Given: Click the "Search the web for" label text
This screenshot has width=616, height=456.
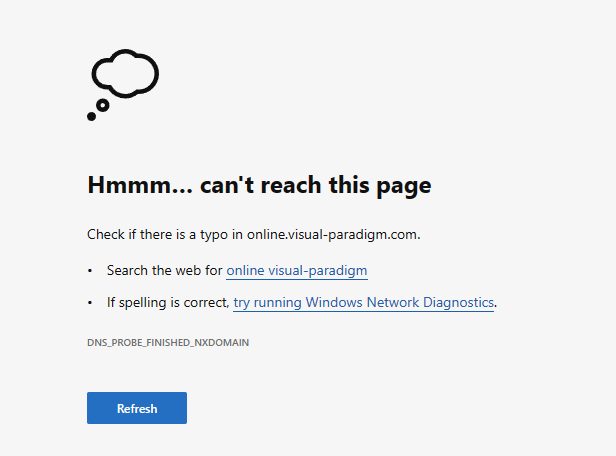Looking at the screenshot, I should click(x=164, y=271).
